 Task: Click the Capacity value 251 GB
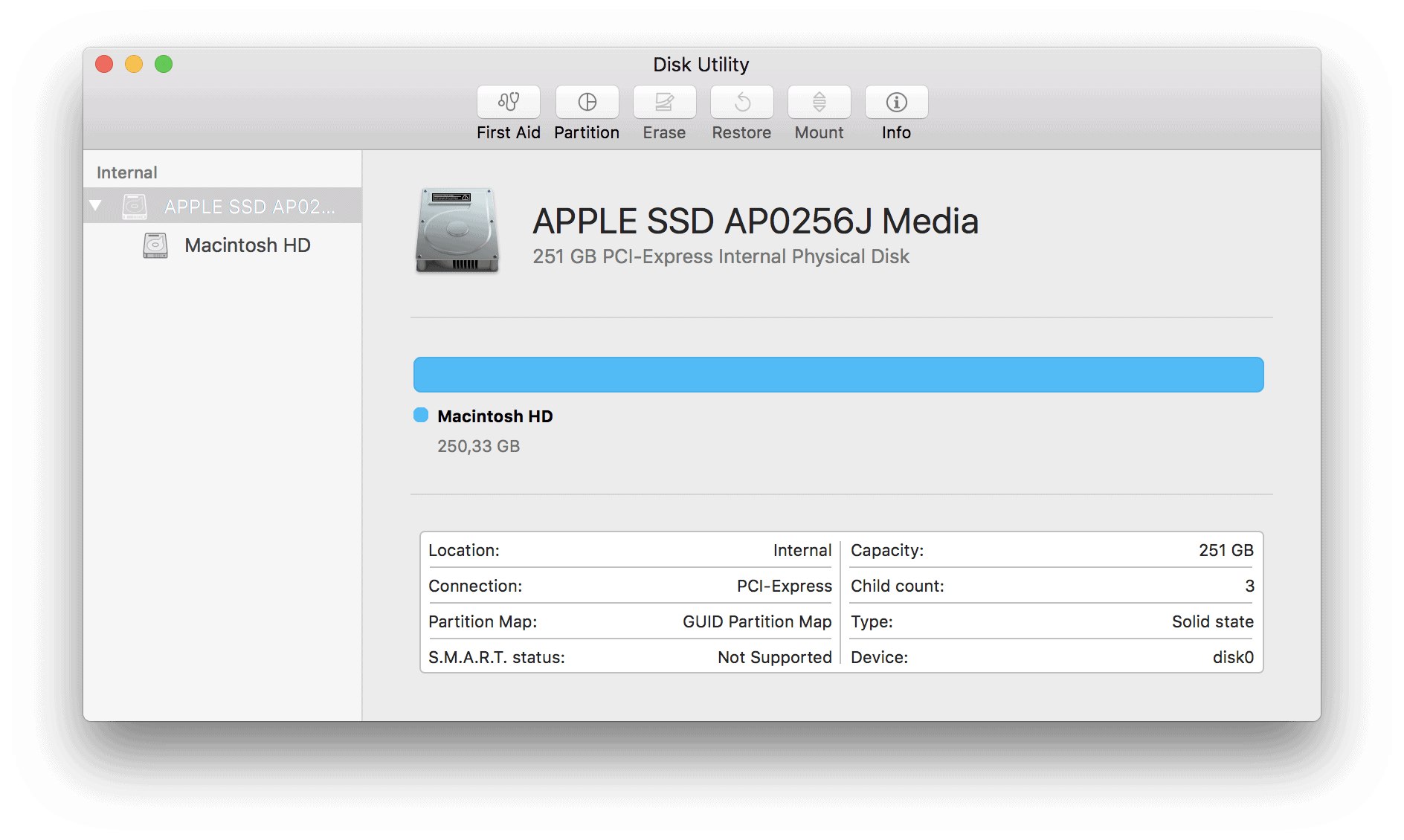click(1226, 550)
